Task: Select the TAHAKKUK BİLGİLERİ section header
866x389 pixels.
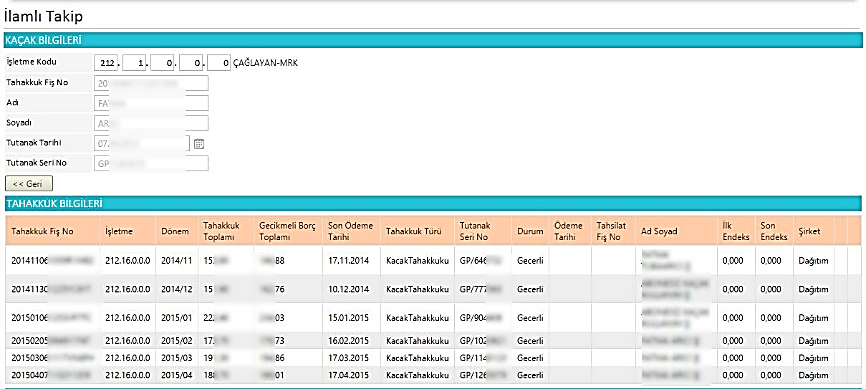Action: [433, 203]
